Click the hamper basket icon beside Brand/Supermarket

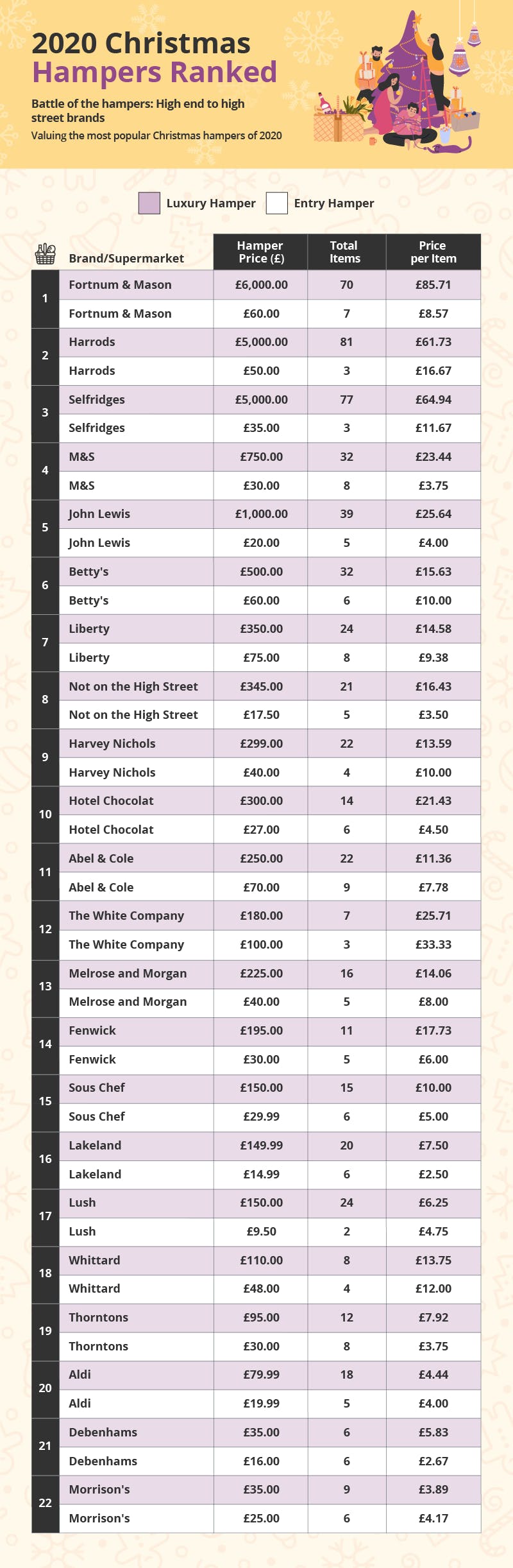tap(45, 254)
